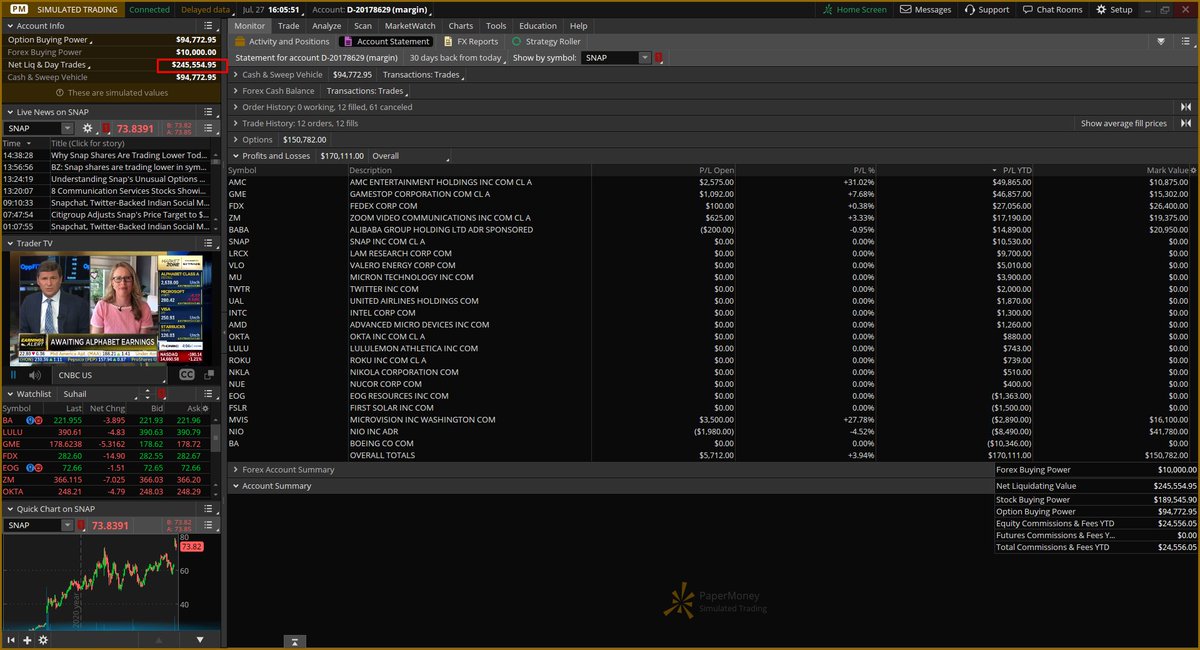Open Watchlist gadget menu icon
Viewport: 1200px width, 650px height.
click(210, 393)
